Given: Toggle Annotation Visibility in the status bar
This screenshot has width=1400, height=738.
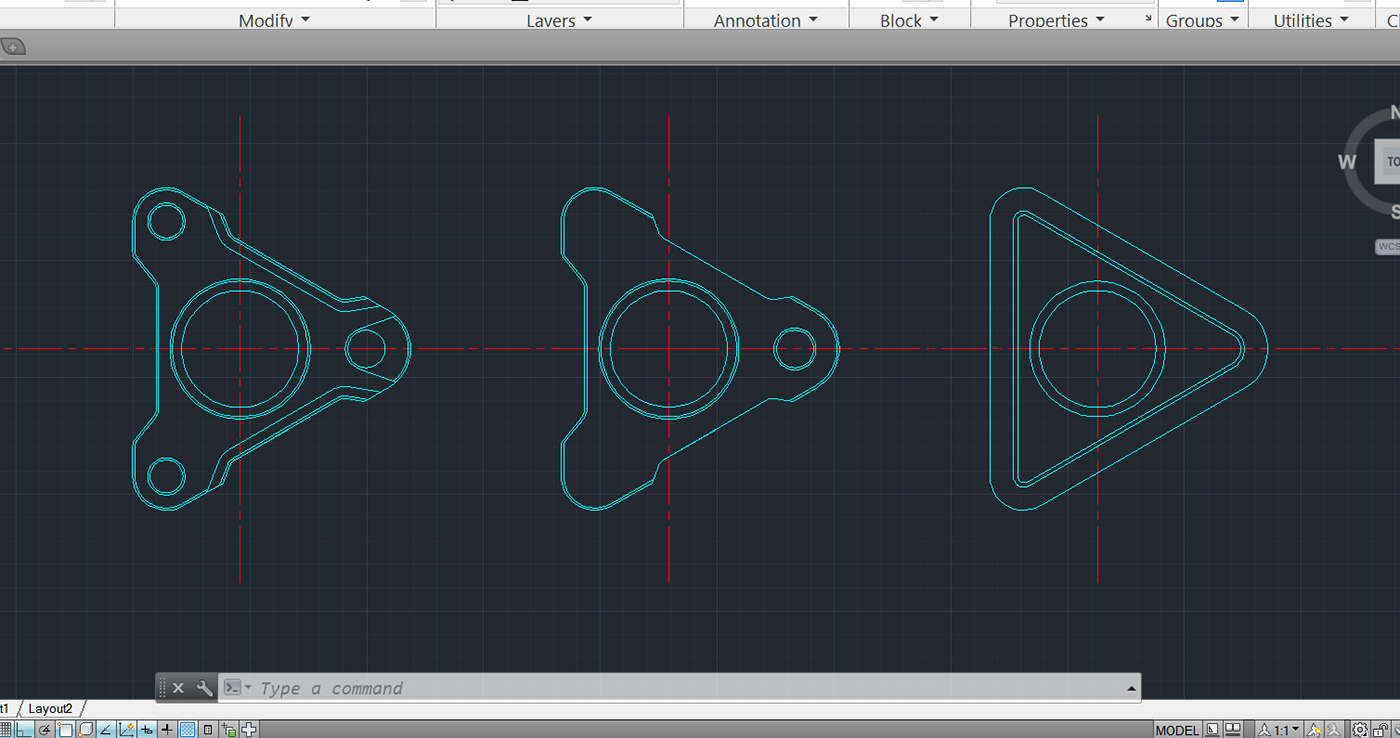Looking at the screenshot, I should (x=1312, y=729).
